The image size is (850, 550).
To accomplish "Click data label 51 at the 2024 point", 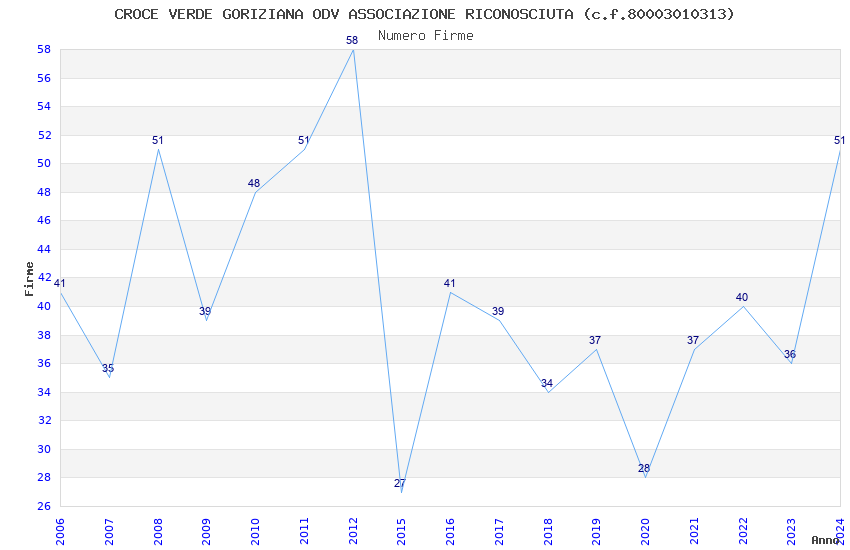I will coord(839,140).
